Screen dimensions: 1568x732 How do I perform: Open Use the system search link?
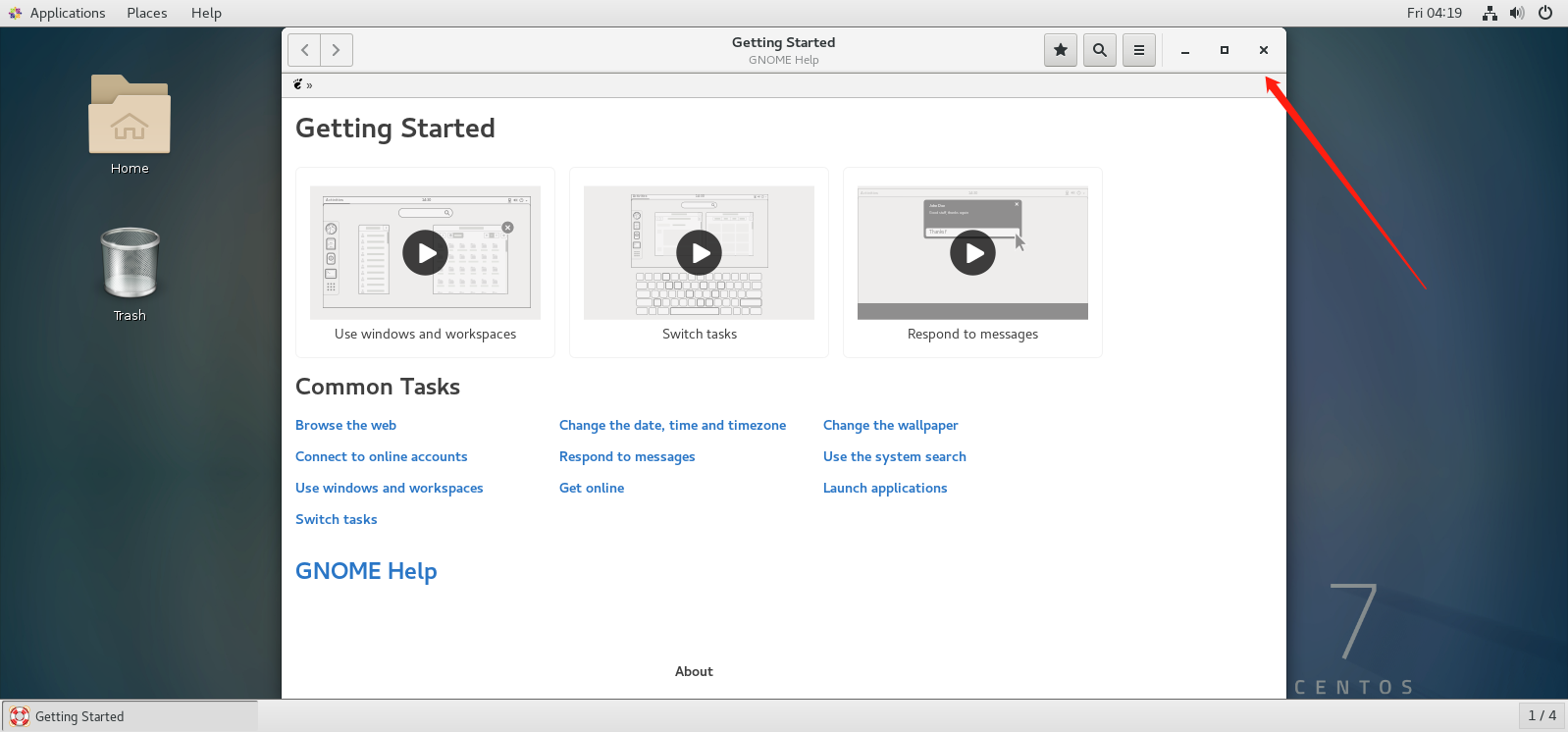point(894,456)
